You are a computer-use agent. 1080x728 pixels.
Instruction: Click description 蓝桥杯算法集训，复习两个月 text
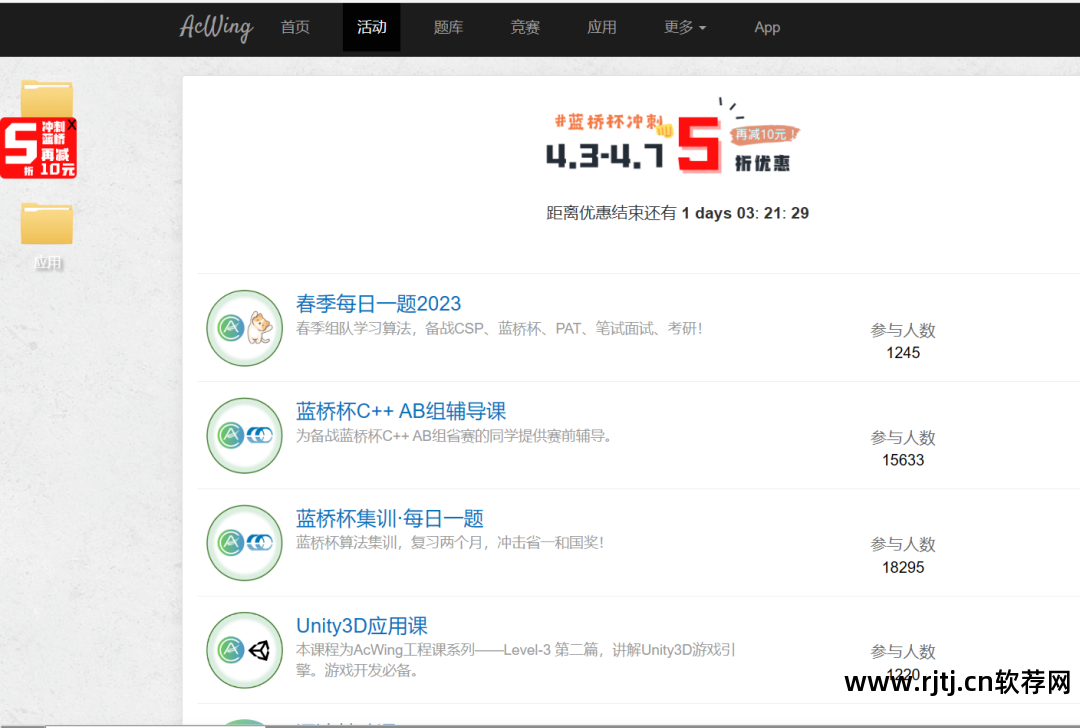[x=450, y=543]
